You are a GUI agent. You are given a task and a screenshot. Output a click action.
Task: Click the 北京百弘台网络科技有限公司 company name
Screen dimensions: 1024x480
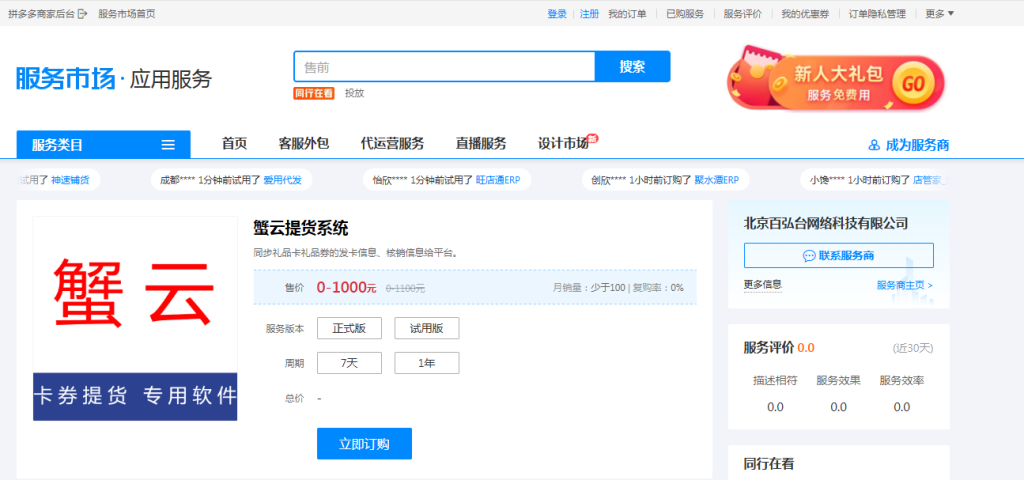826,223
